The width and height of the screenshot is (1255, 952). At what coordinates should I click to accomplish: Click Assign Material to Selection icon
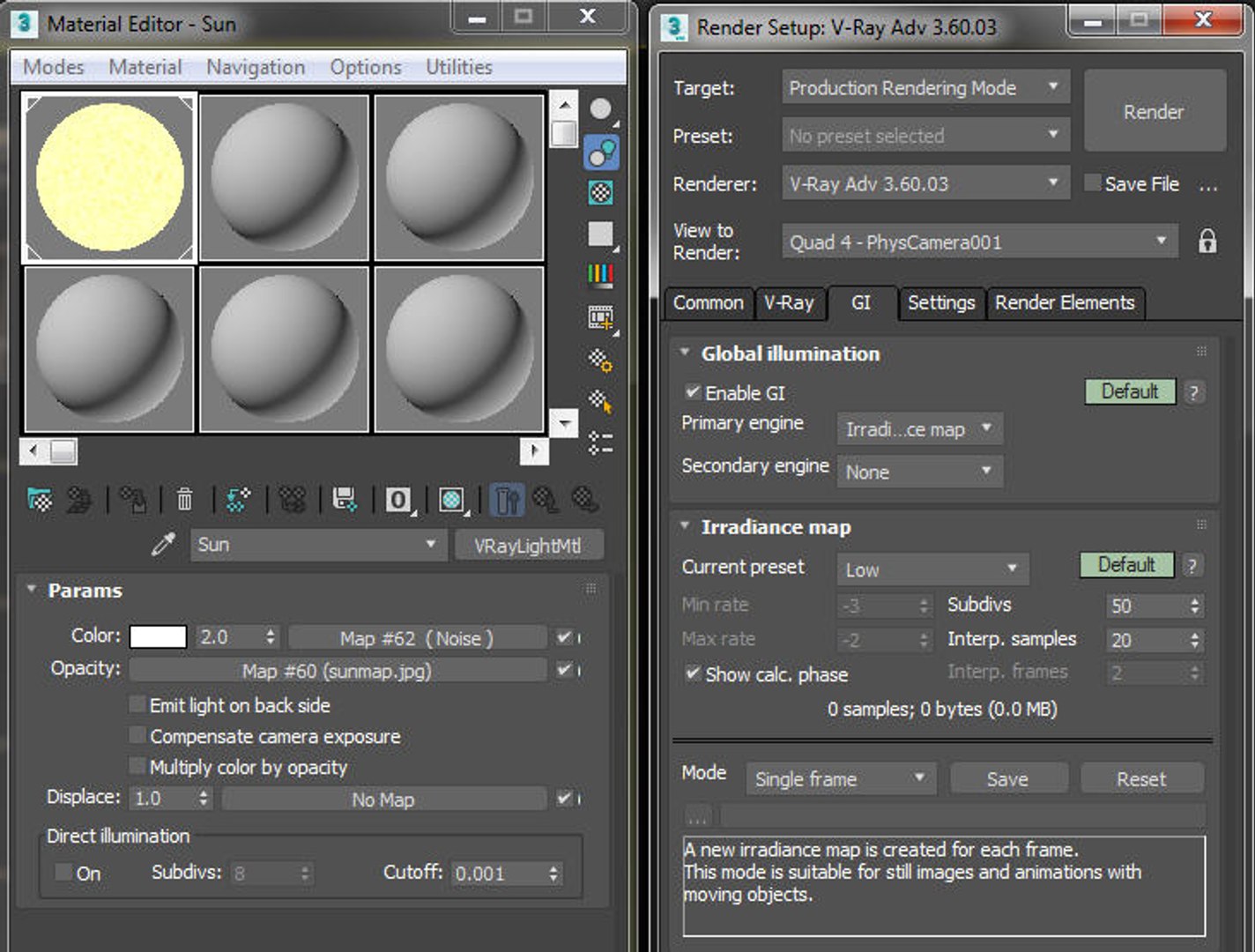click(133, 501)
